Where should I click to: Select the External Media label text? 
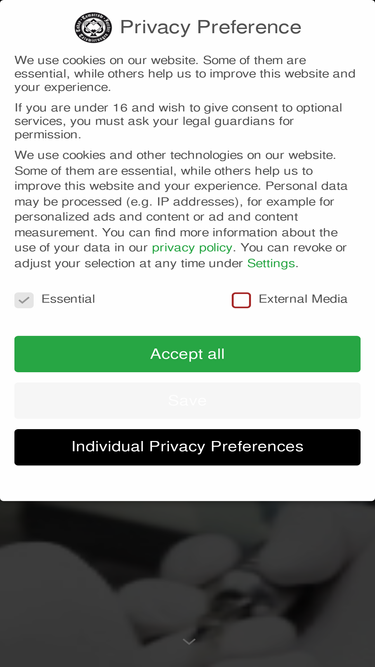tap(303, 299)
